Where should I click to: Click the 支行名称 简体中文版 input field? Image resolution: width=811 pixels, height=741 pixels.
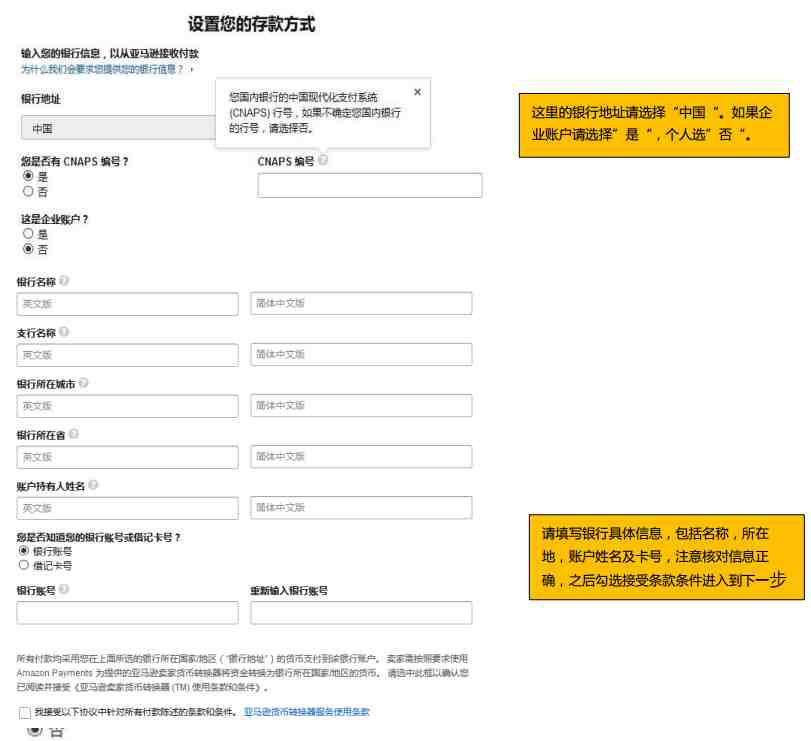[x=362, y=355]
